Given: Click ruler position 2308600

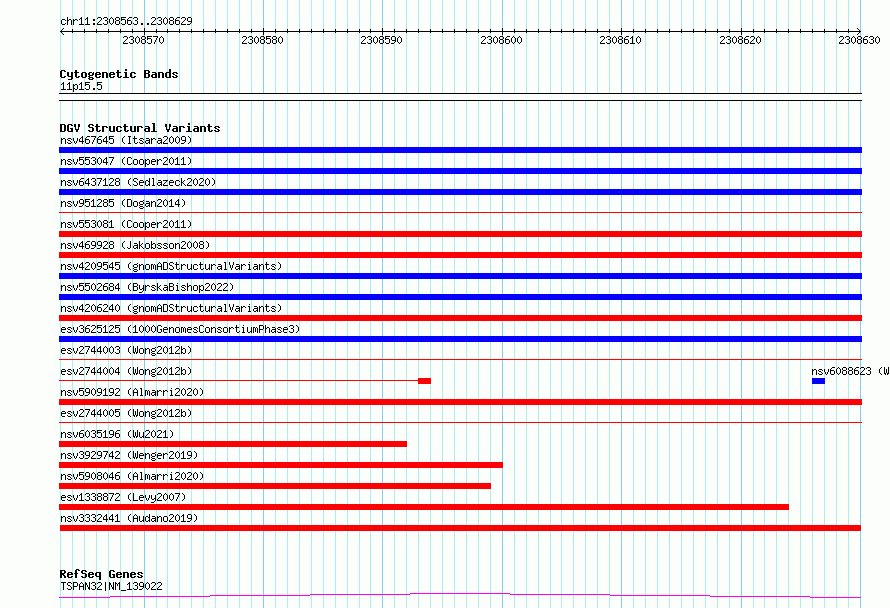Looking at the screenshot, I should click(x=501, y=40).
